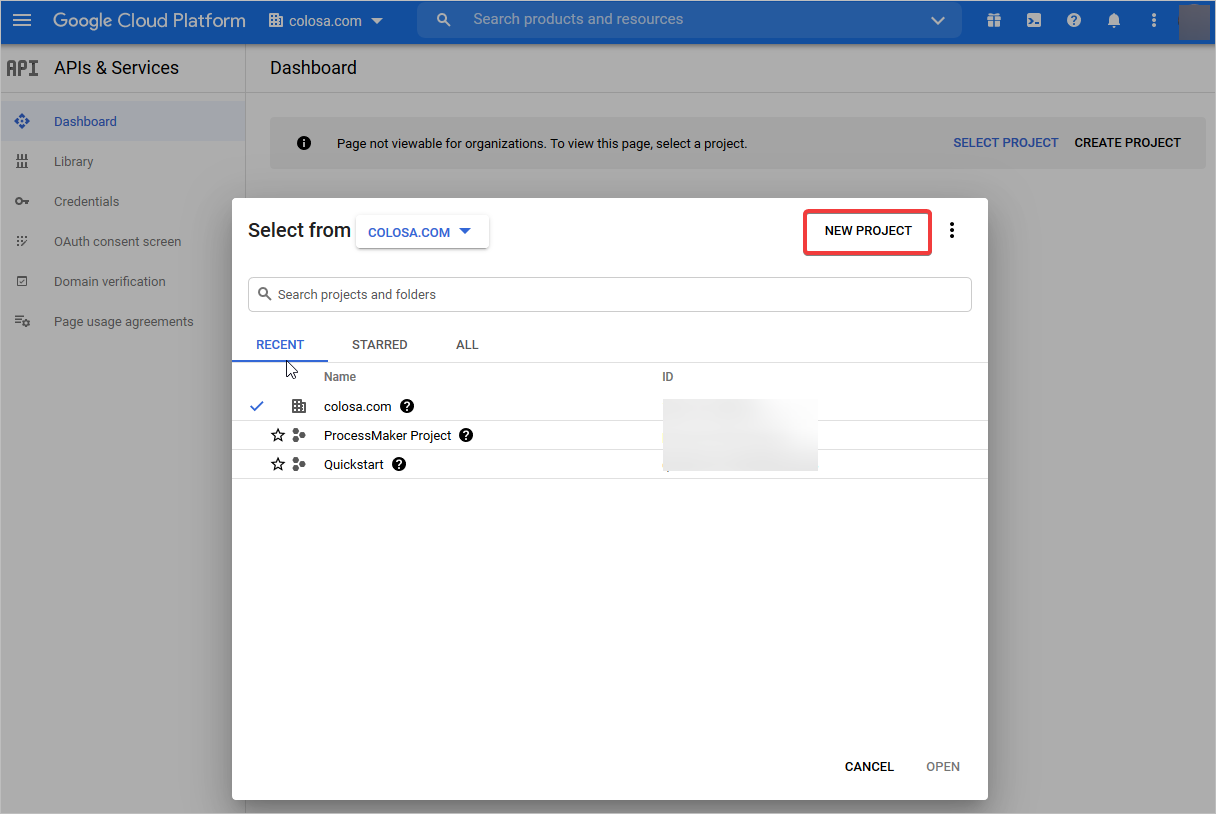This screenshot has width=1216, height=814.
Task: Click the API logo beside APIs & Services
Action: (x=22, y=68)
